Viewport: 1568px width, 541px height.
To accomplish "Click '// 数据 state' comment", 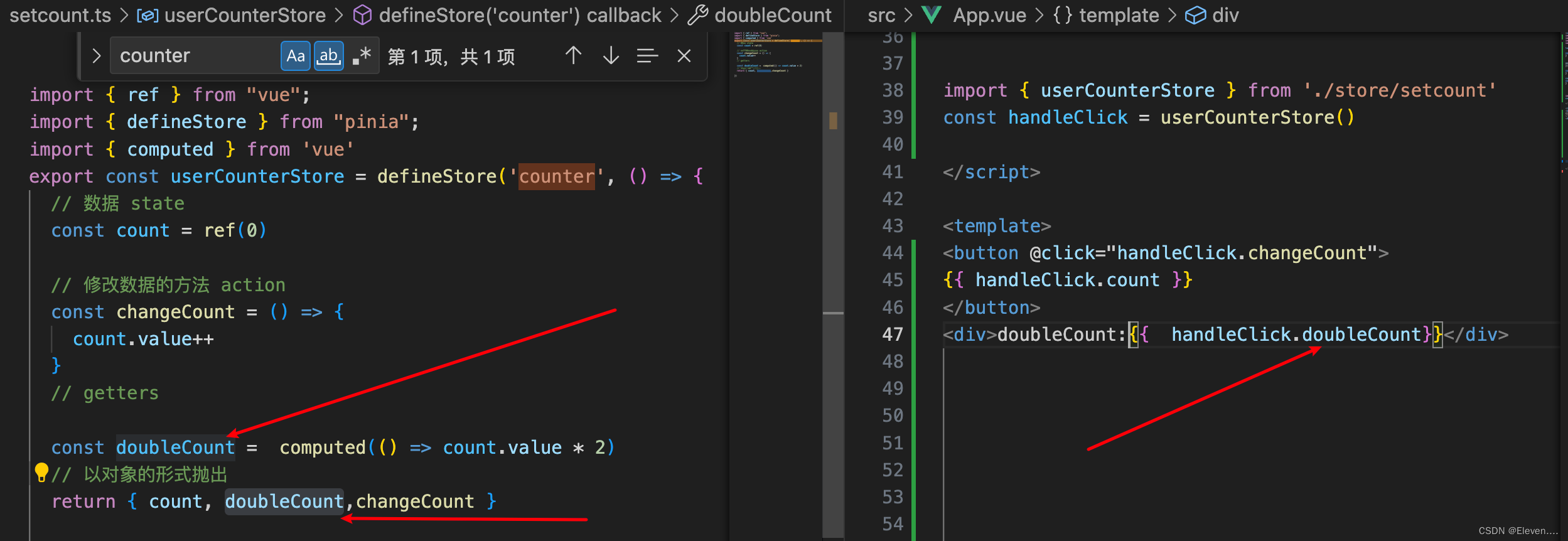I will (x=118, y=203).
